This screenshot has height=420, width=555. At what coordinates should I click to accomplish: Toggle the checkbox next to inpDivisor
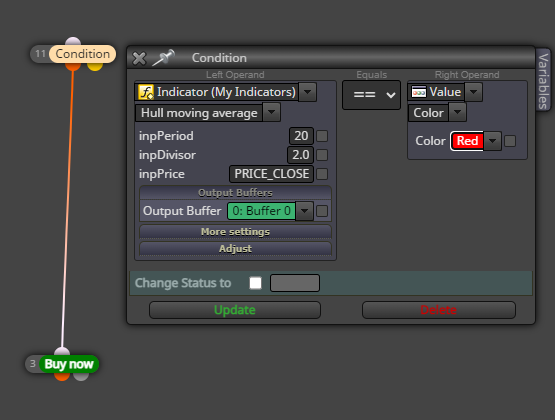pyautogui.click(x=322, y=155)
